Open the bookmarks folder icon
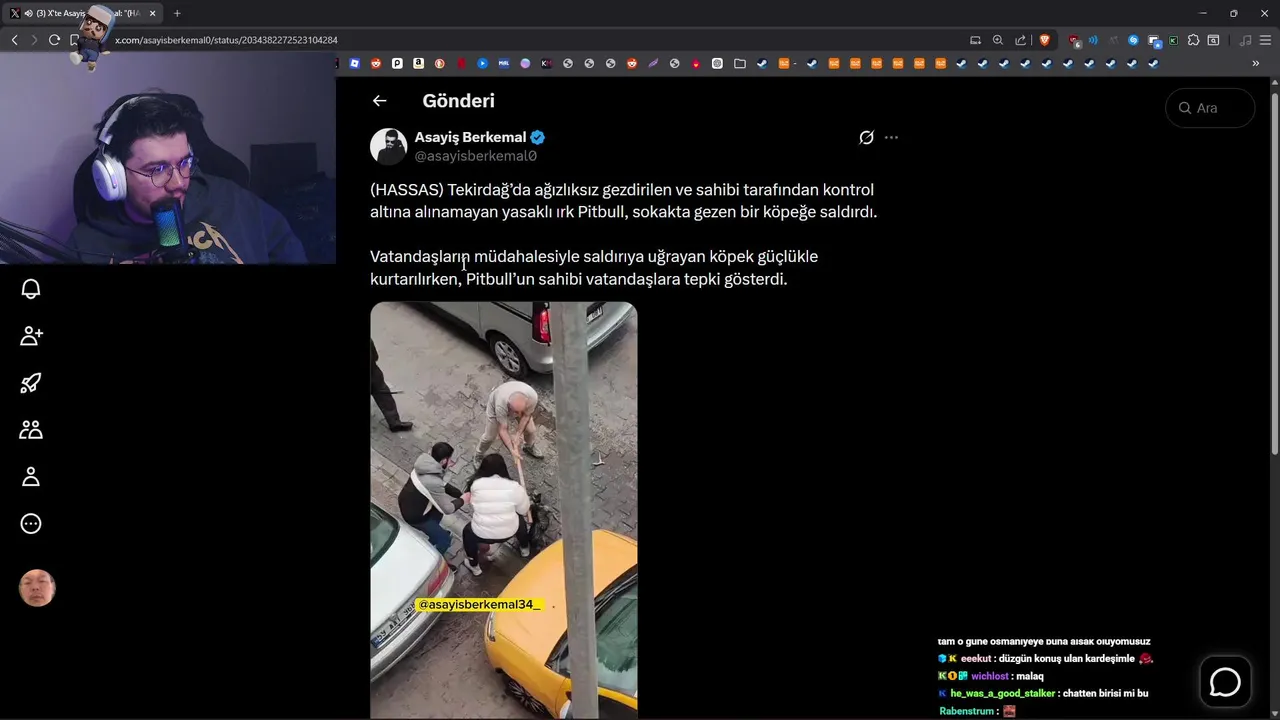Screen dimensions: 1280x720 739,63
